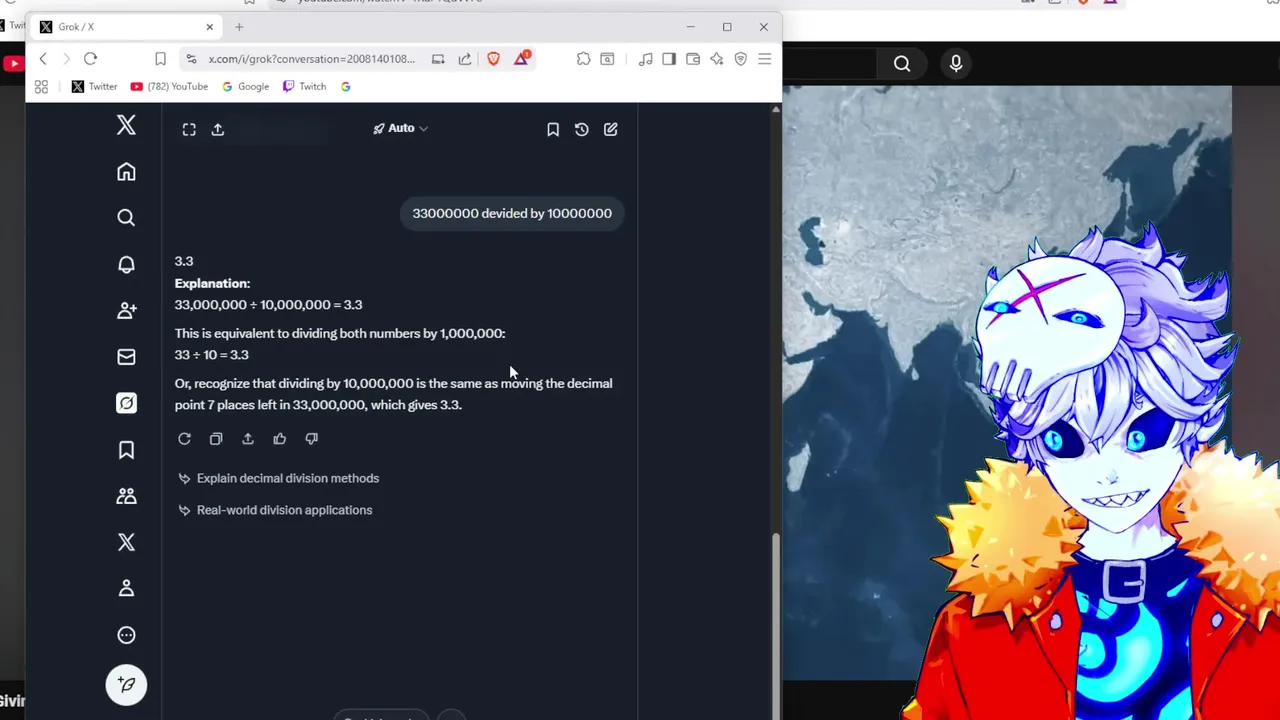Compose a new post with feather button

[126, 685]
